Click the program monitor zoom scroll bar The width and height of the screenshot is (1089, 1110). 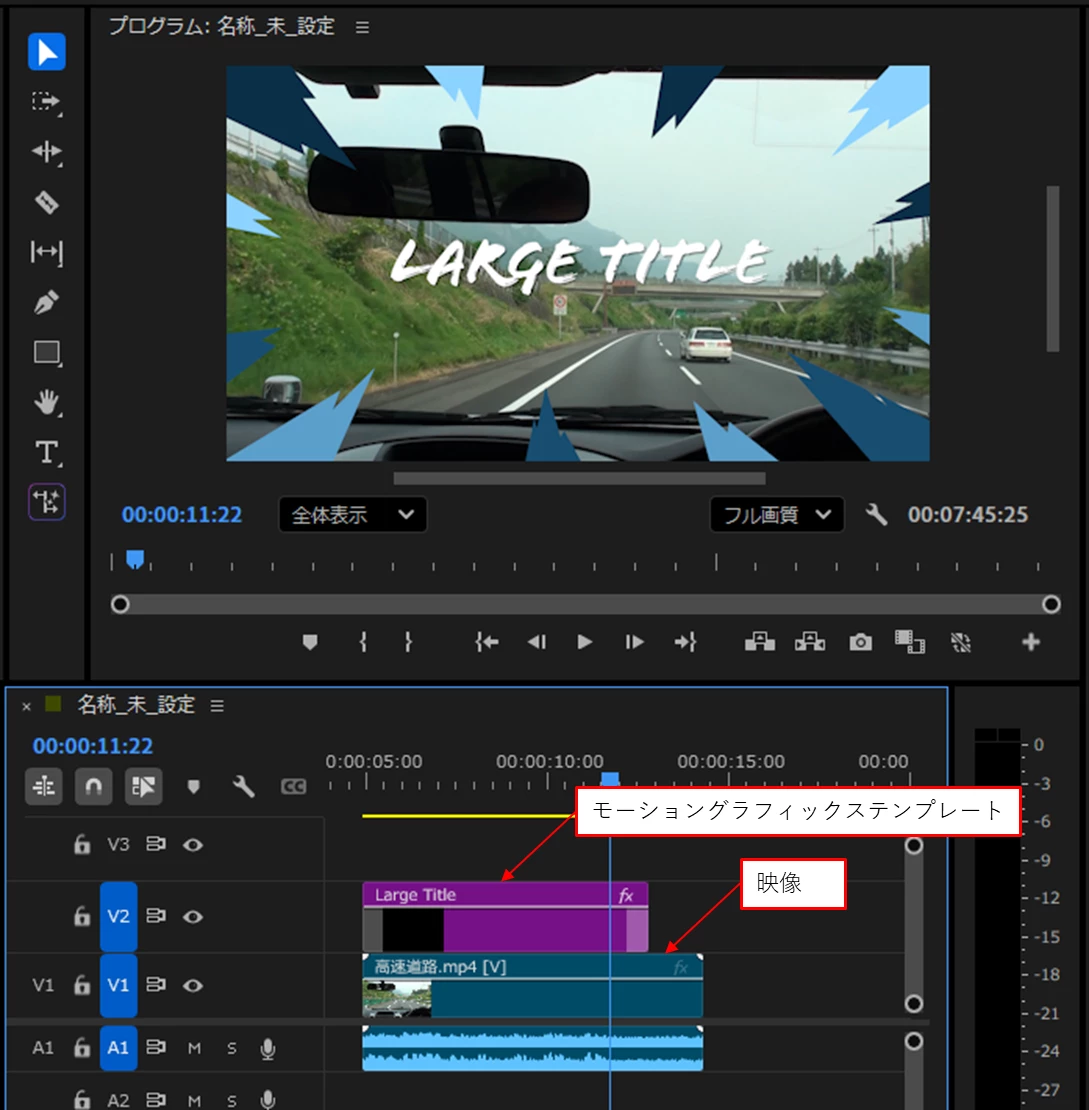(579, 479)
